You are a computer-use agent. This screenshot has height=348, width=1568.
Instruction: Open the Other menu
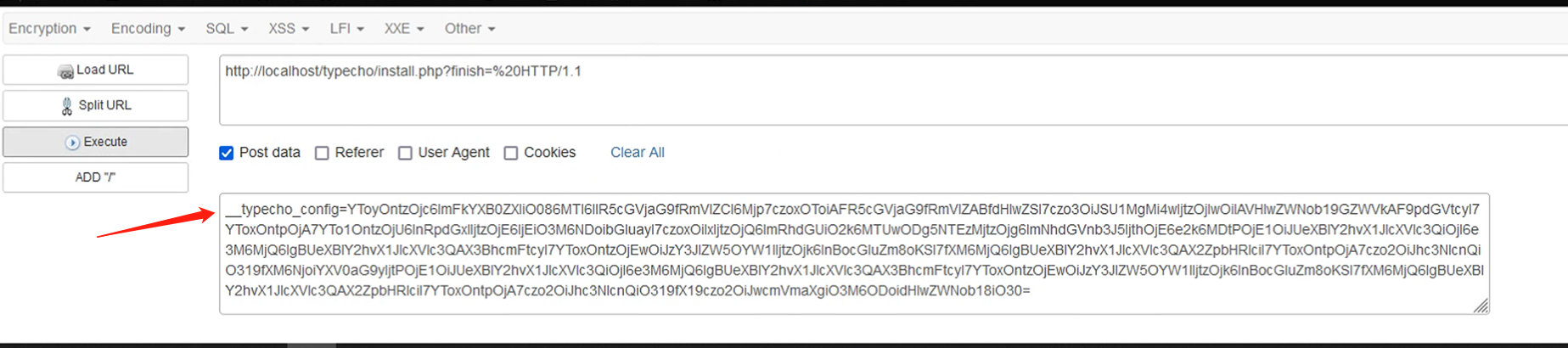point(469,28)
